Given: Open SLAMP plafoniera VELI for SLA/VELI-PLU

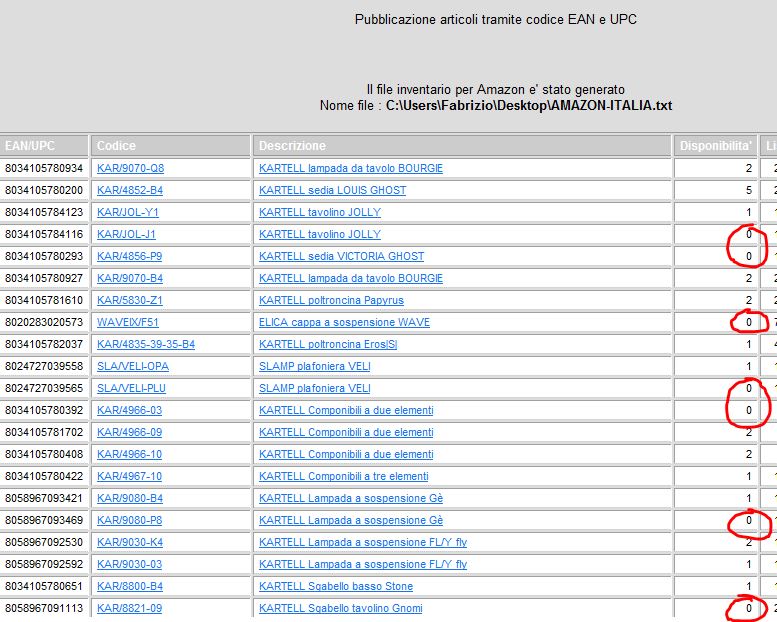Looking at the screenshot, I should pos(315,388).
